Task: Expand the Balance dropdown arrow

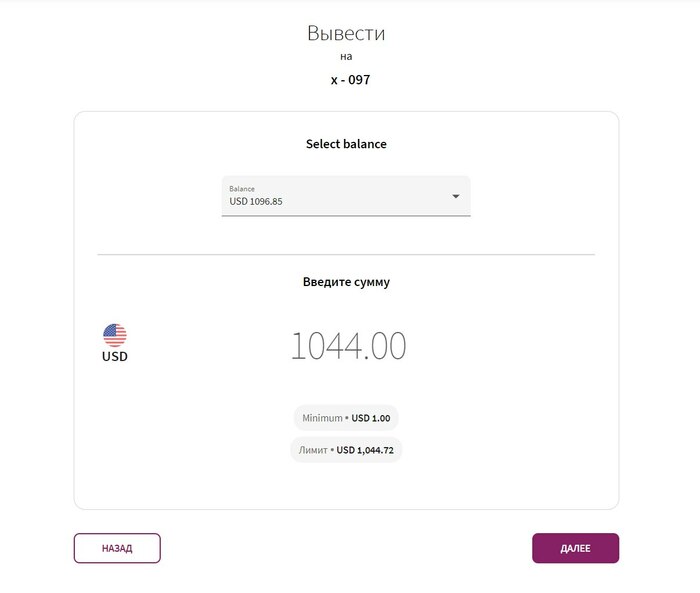Action: [x=455, y=196]
